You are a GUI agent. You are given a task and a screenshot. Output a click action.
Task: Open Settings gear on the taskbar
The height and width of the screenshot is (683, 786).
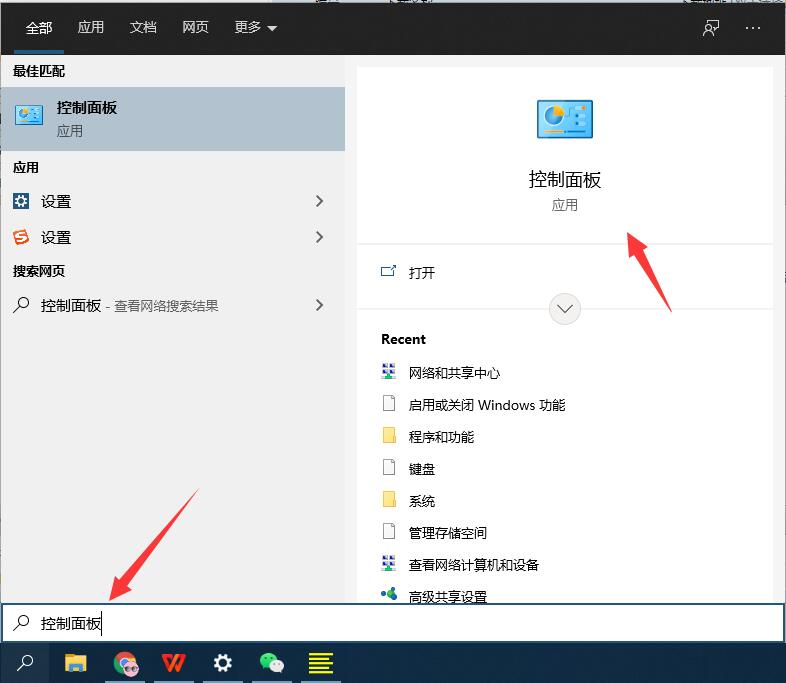pos(223,663)
